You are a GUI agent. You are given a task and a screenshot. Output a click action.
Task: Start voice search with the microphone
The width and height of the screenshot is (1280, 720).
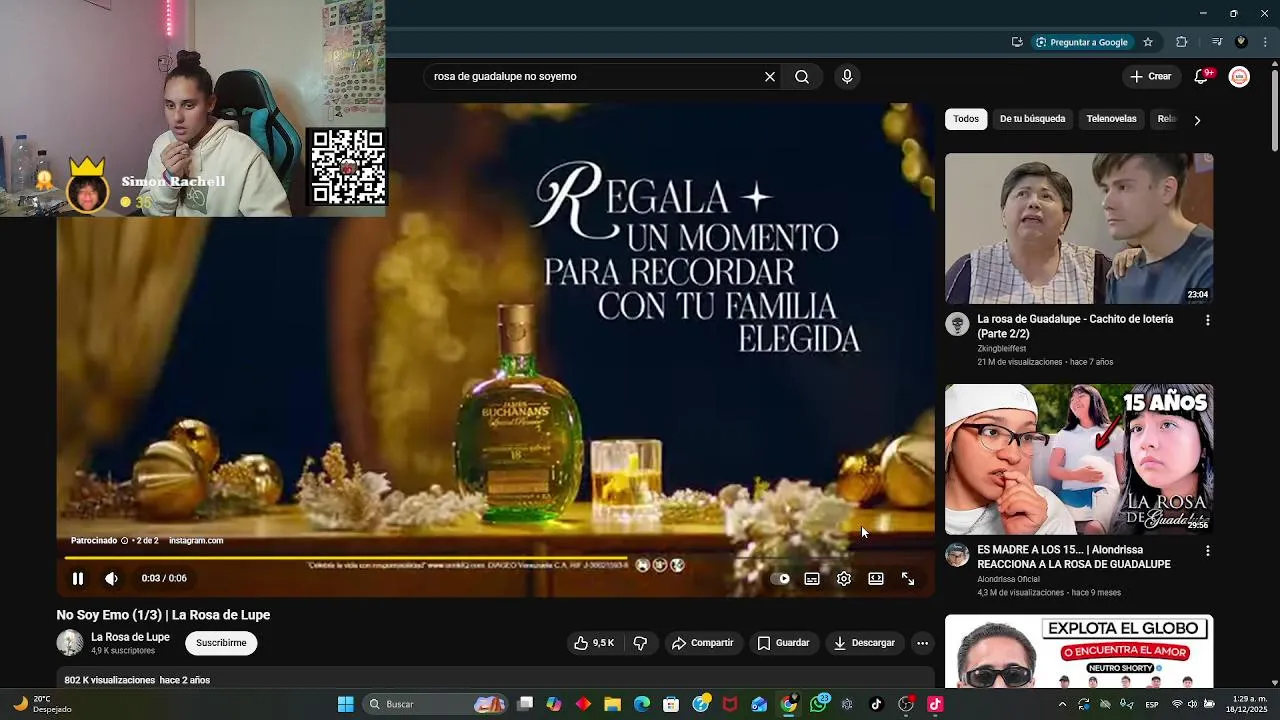847,76
